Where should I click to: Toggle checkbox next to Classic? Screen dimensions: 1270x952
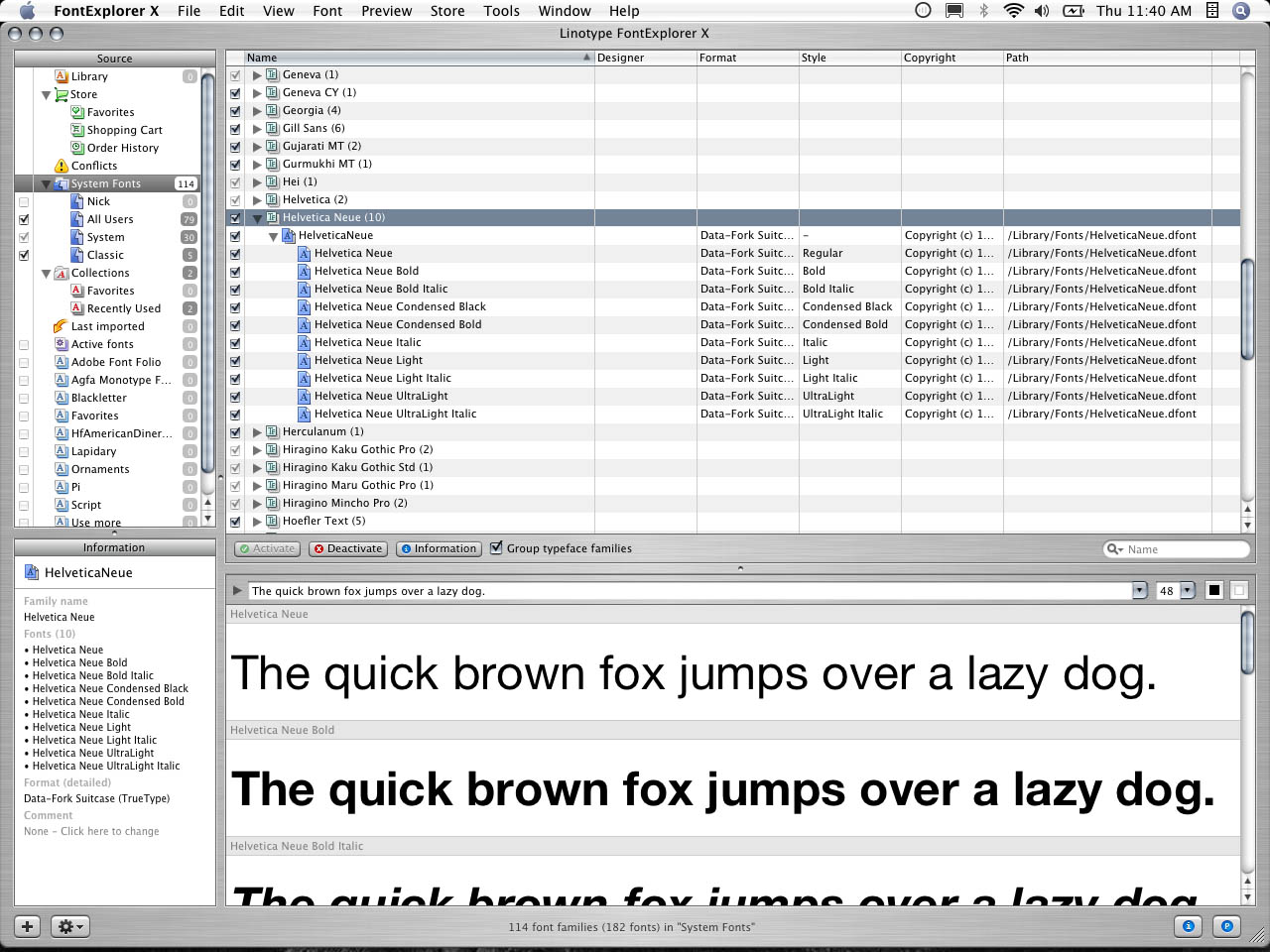coord(24,255)
